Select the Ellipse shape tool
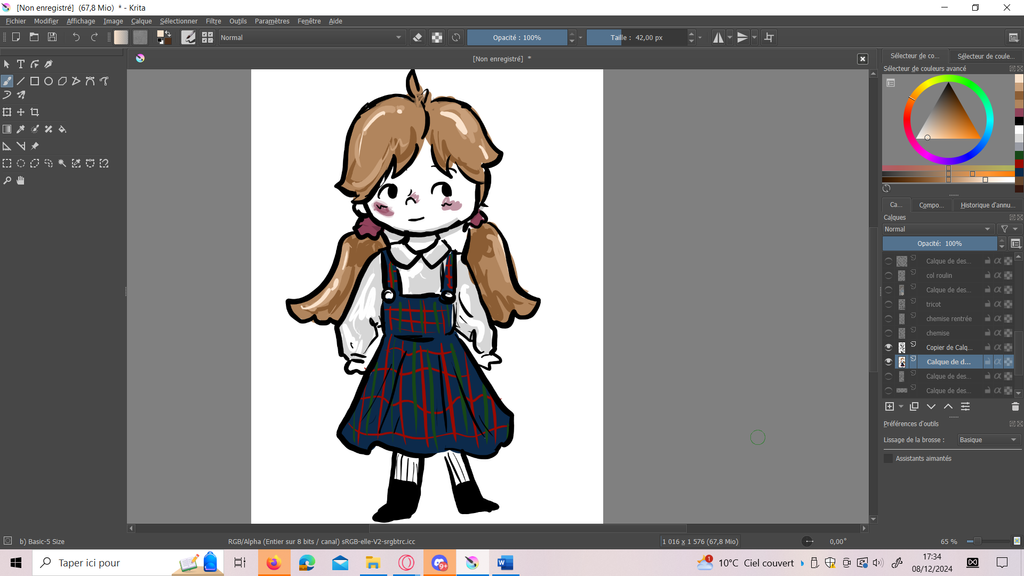1024x576 pixels. [48, 81]
